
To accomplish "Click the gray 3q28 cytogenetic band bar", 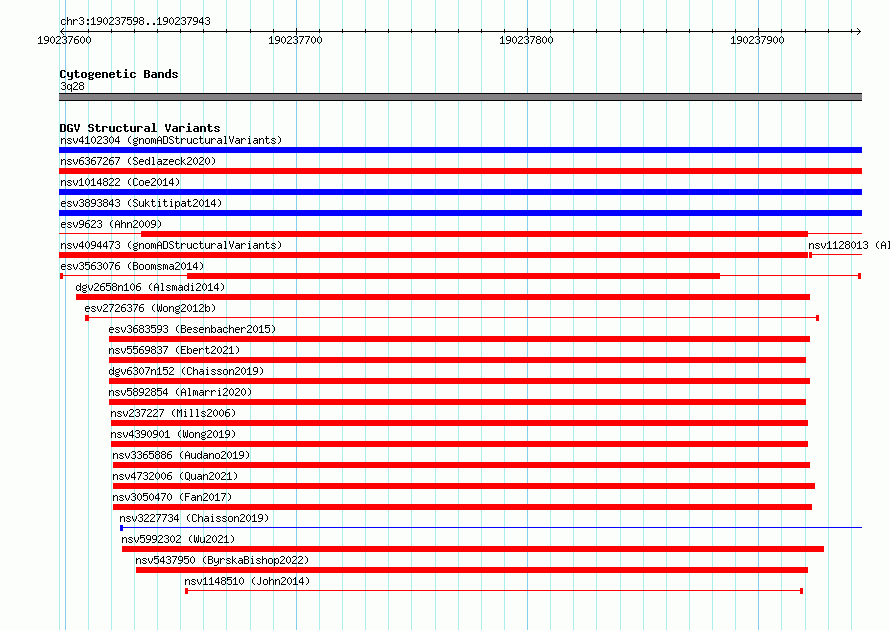I will 460,97.
